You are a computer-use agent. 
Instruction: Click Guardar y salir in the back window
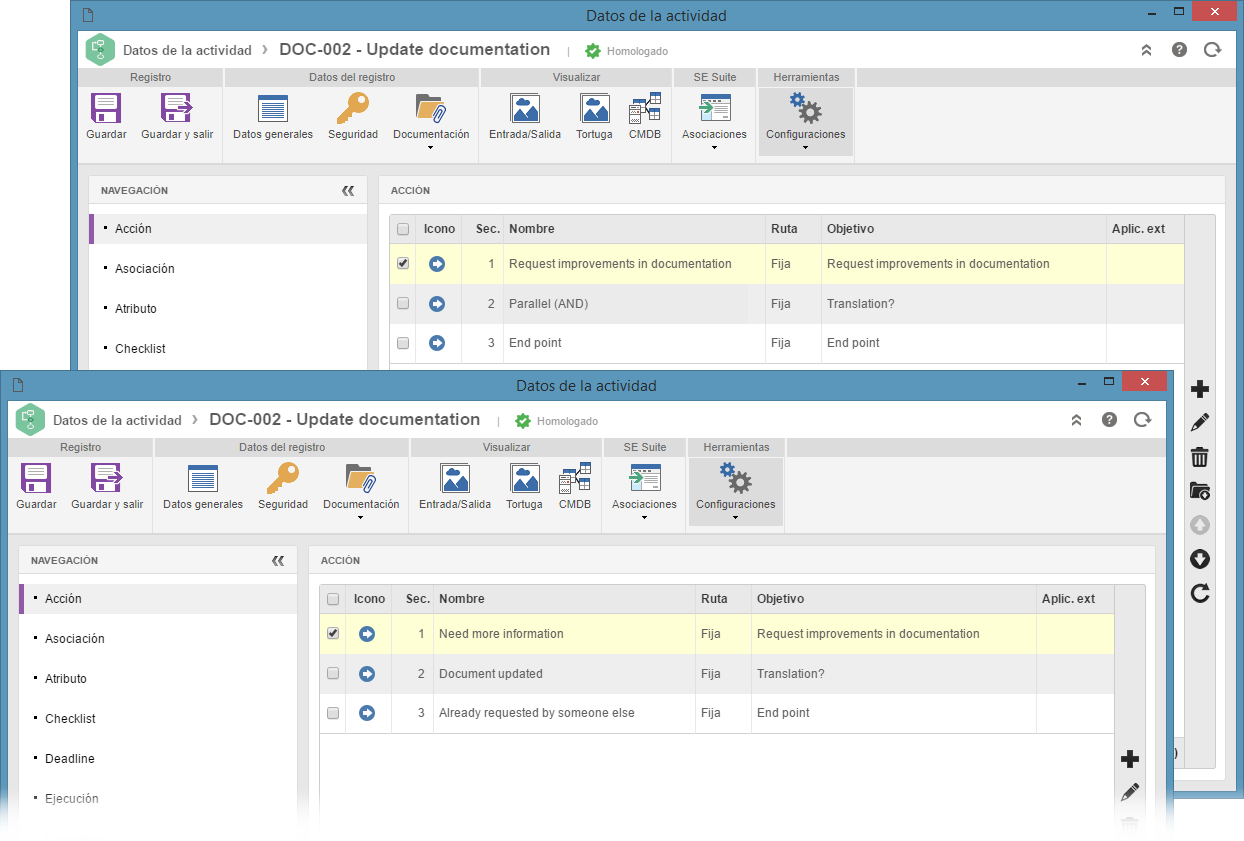[x=177, y=116]
